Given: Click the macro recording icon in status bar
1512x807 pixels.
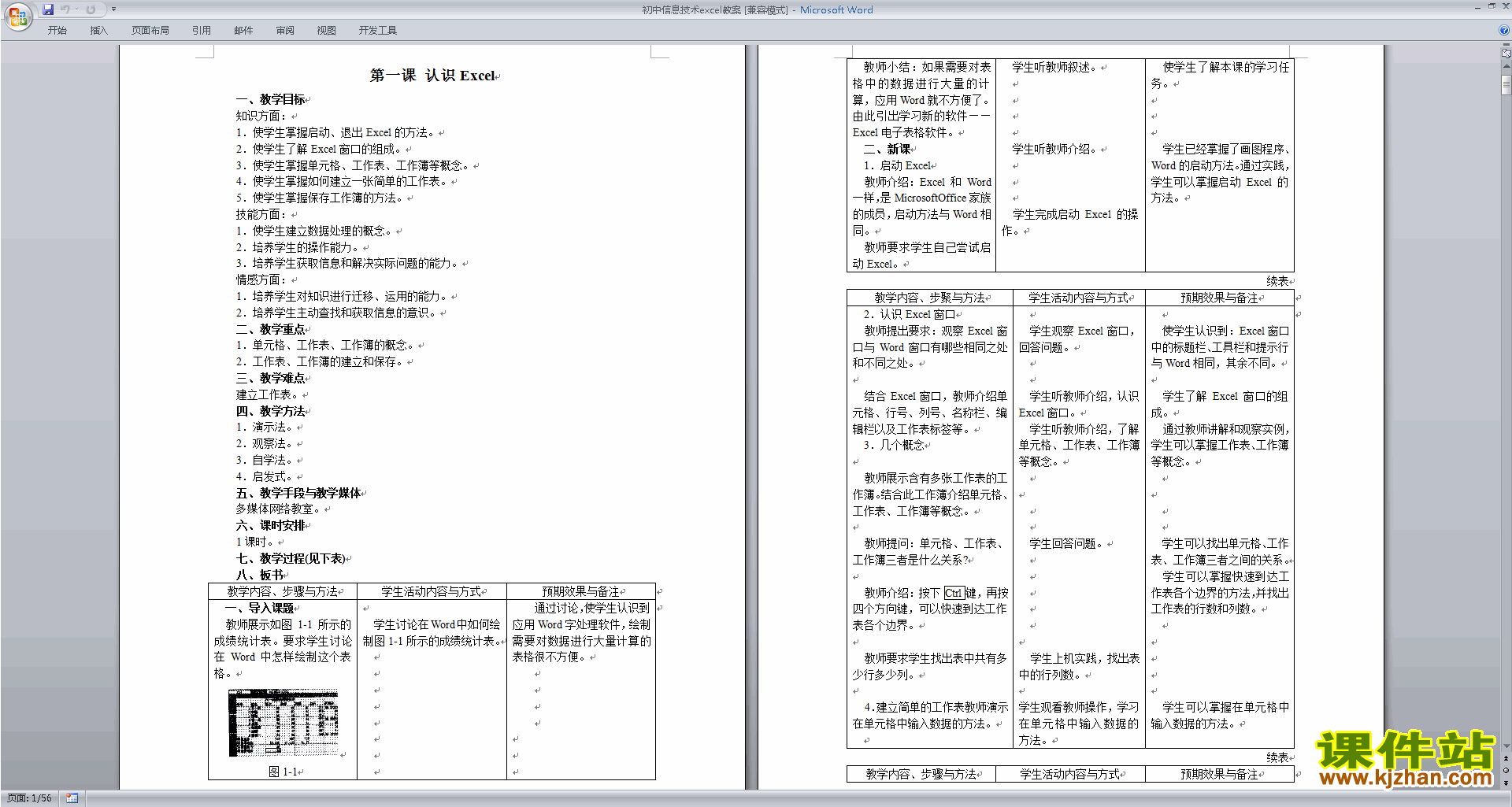Looking at the screenshot, I should pos(72,798).
